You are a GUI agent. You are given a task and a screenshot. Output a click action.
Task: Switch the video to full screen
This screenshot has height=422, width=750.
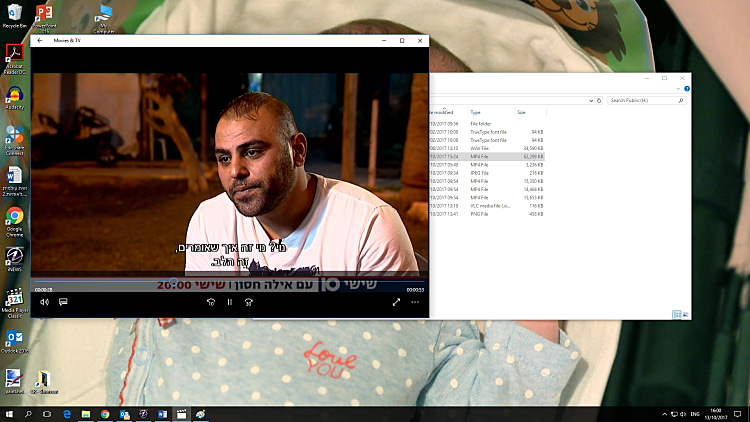pyautogui.click(x=396, y=301)
